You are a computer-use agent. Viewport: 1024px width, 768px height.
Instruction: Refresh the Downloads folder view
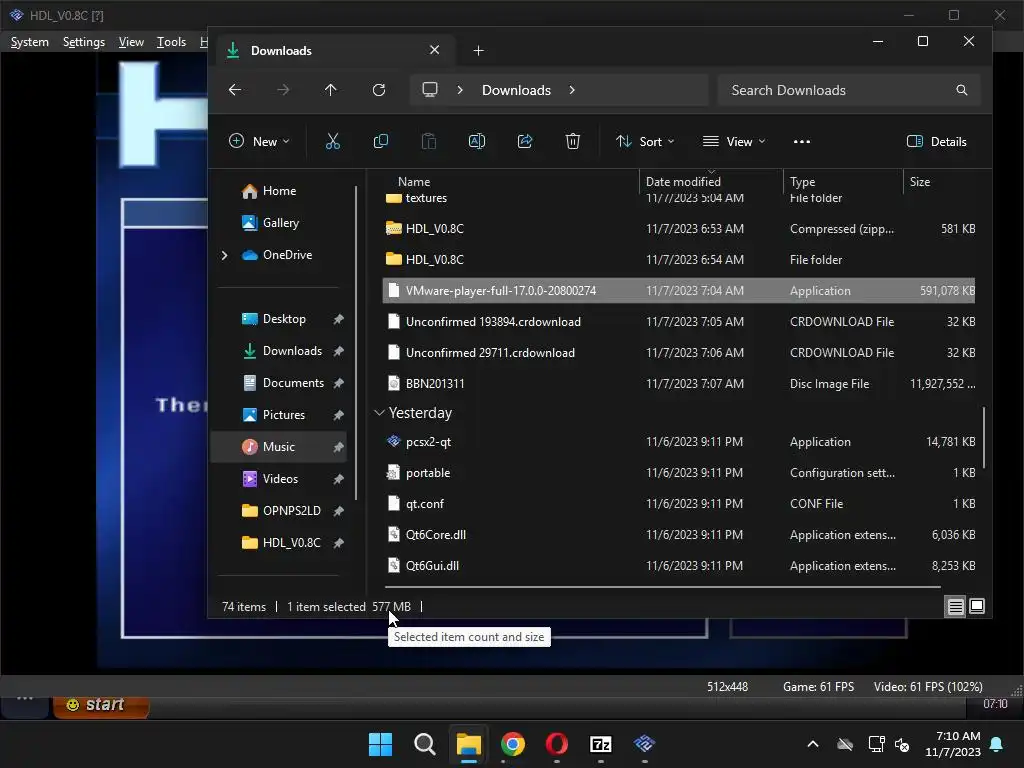coord(379,90)
